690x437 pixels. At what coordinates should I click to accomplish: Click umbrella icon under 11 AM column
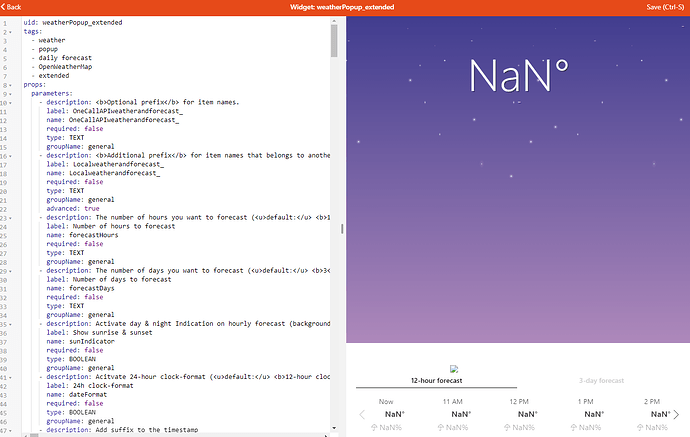point(440,427)
